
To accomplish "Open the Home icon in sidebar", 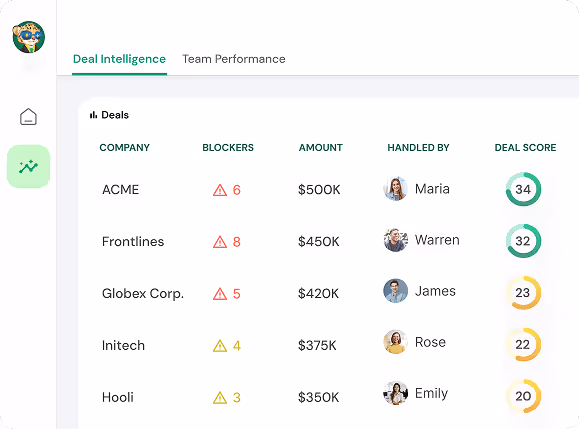I will click(28, 117).
